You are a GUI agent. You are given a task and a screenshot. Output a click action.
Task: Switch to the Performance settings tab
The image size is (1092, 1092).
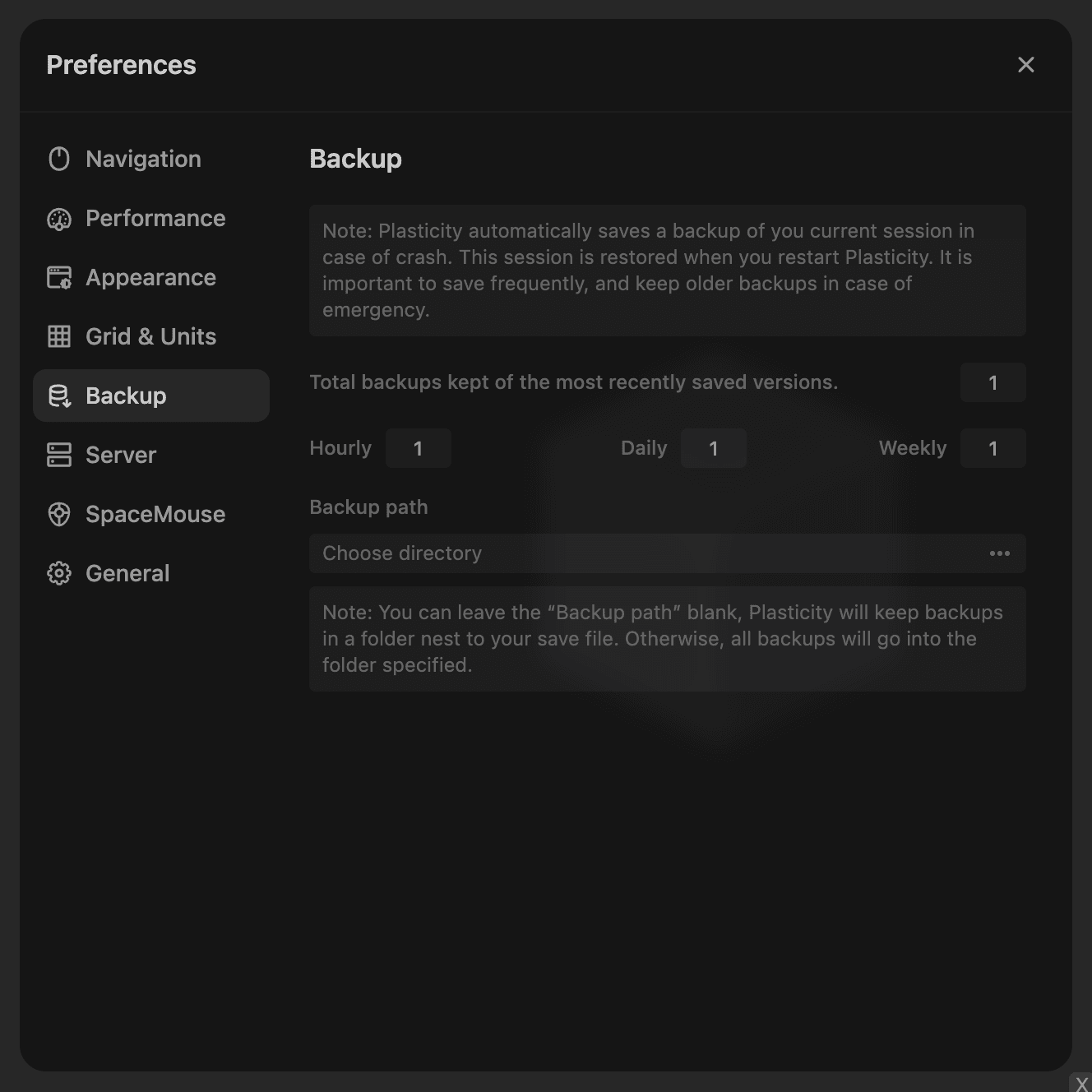(155, 218)
